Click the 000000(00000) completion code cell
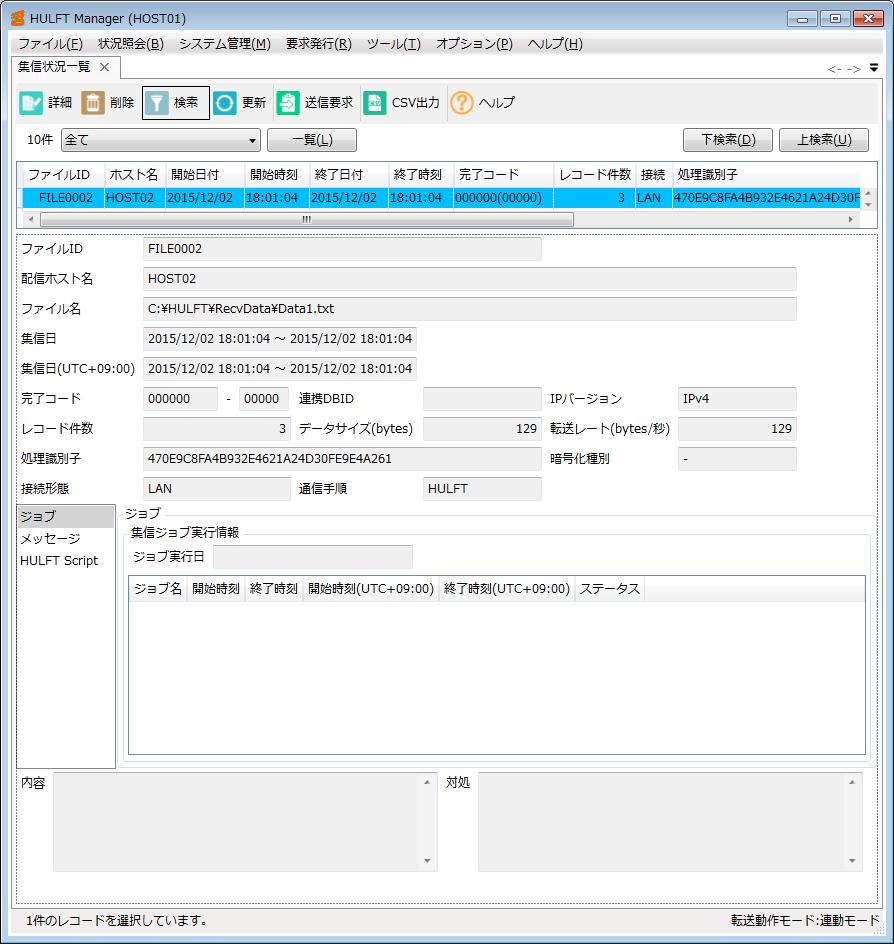Screen dimensions: 894x944 pyautogui.click(x=503, y=198)
